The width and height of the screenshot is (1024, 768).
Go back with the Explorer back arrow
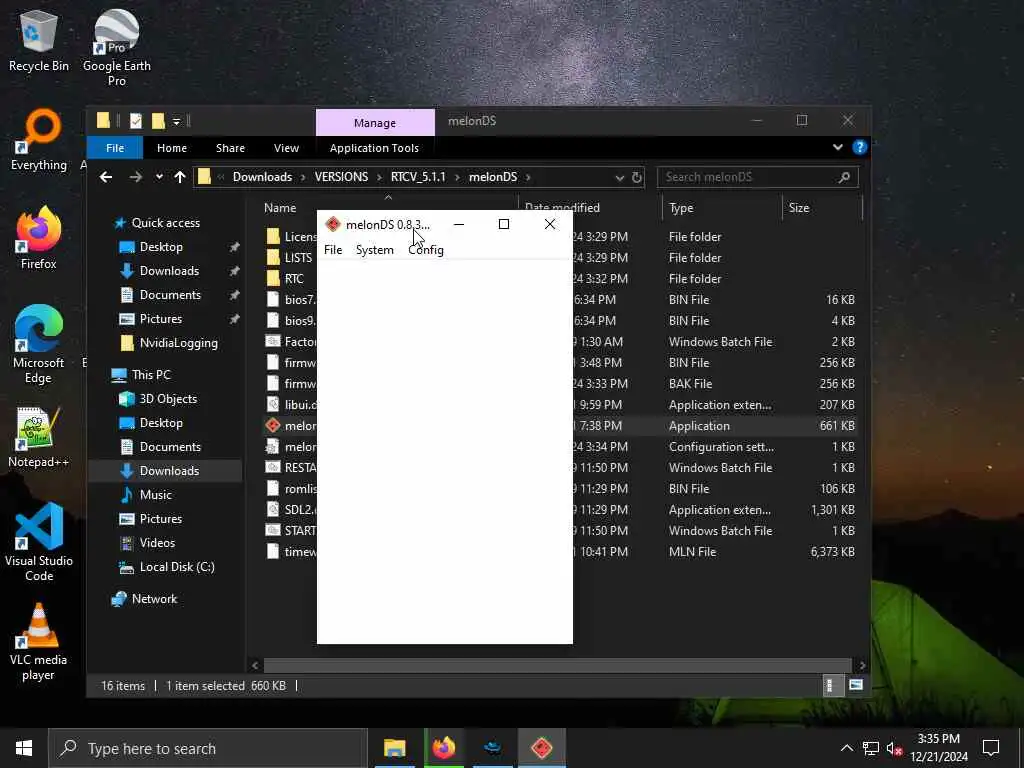[106, 177]
